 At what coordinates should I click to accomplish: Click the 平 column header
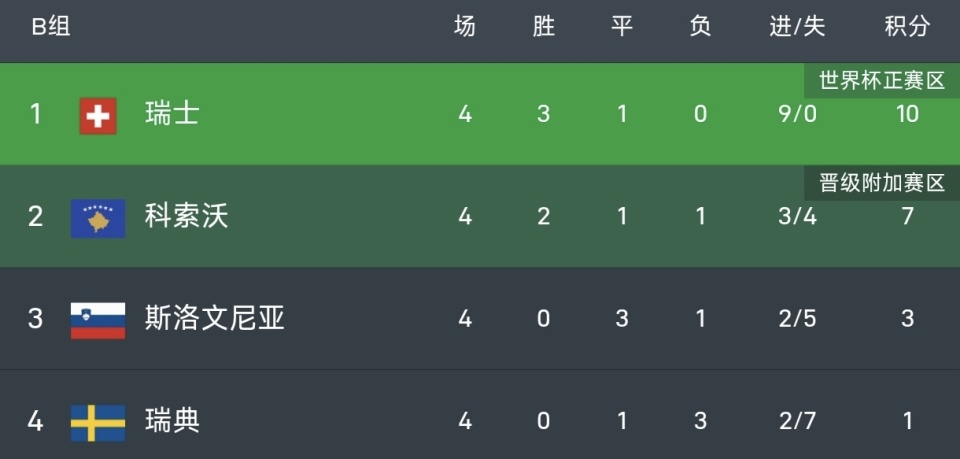pos(622,28)
